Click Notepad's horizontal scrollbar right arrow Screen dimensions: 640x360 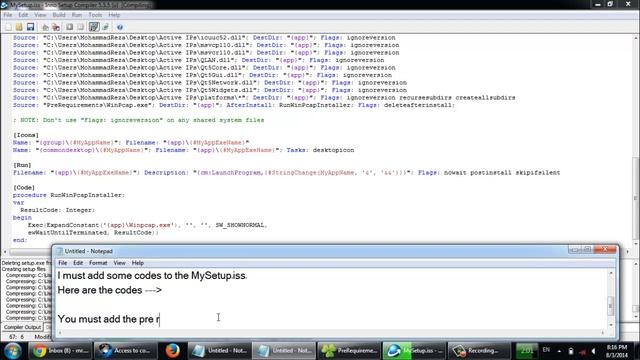point(603,333)
